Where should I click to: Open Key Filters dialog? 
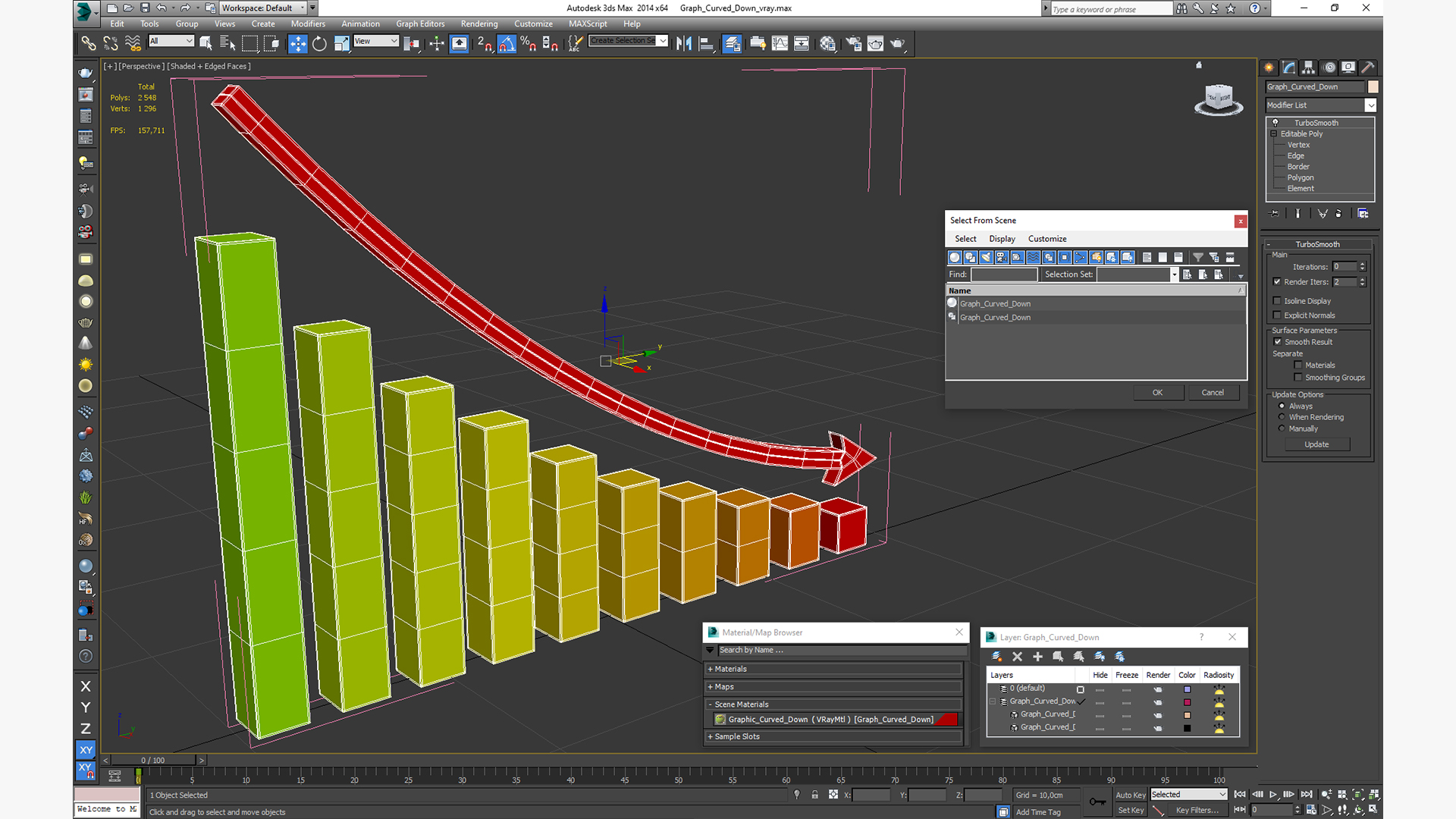point(1197,811)
